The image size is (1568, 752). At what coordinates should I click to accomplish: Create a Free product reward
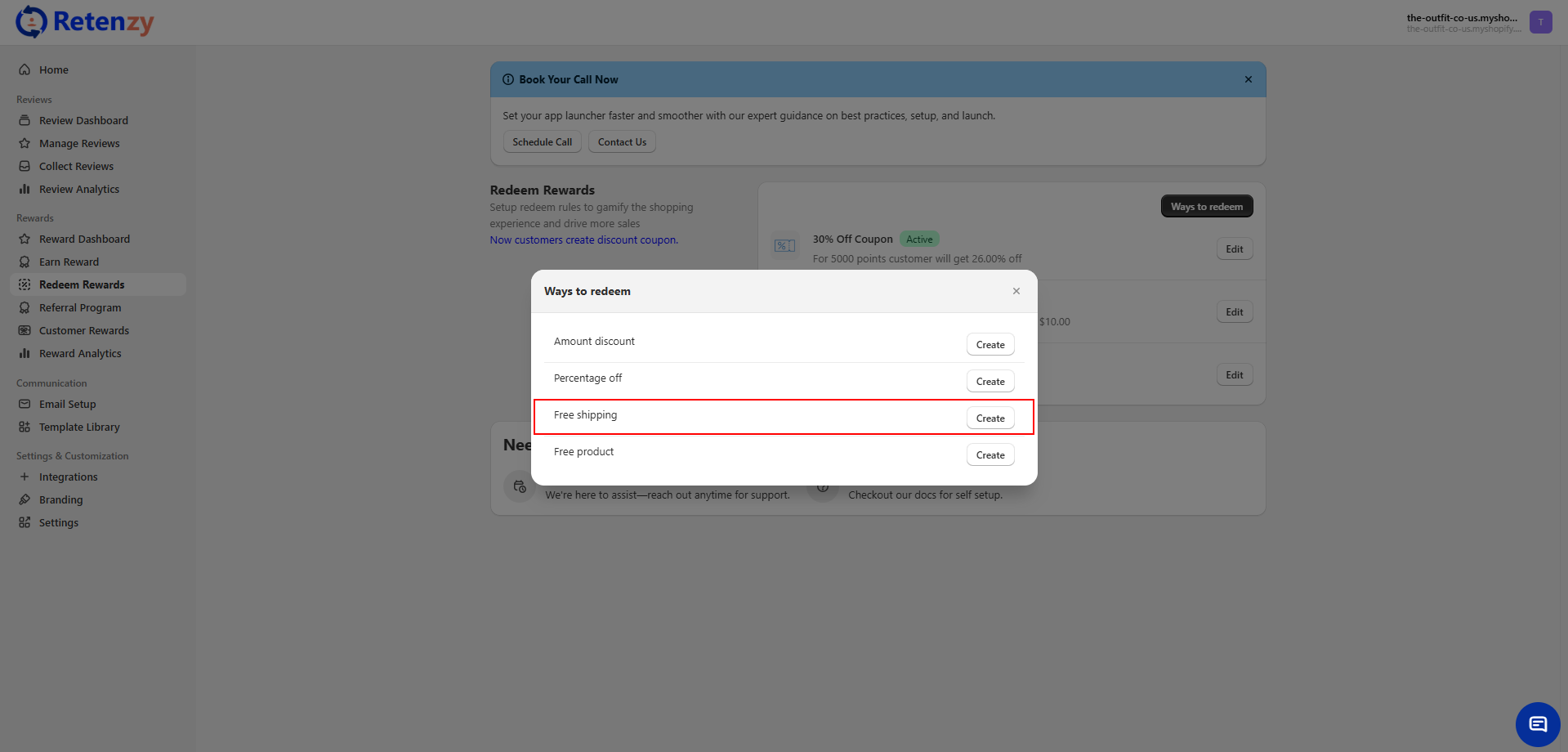[989, 454]
